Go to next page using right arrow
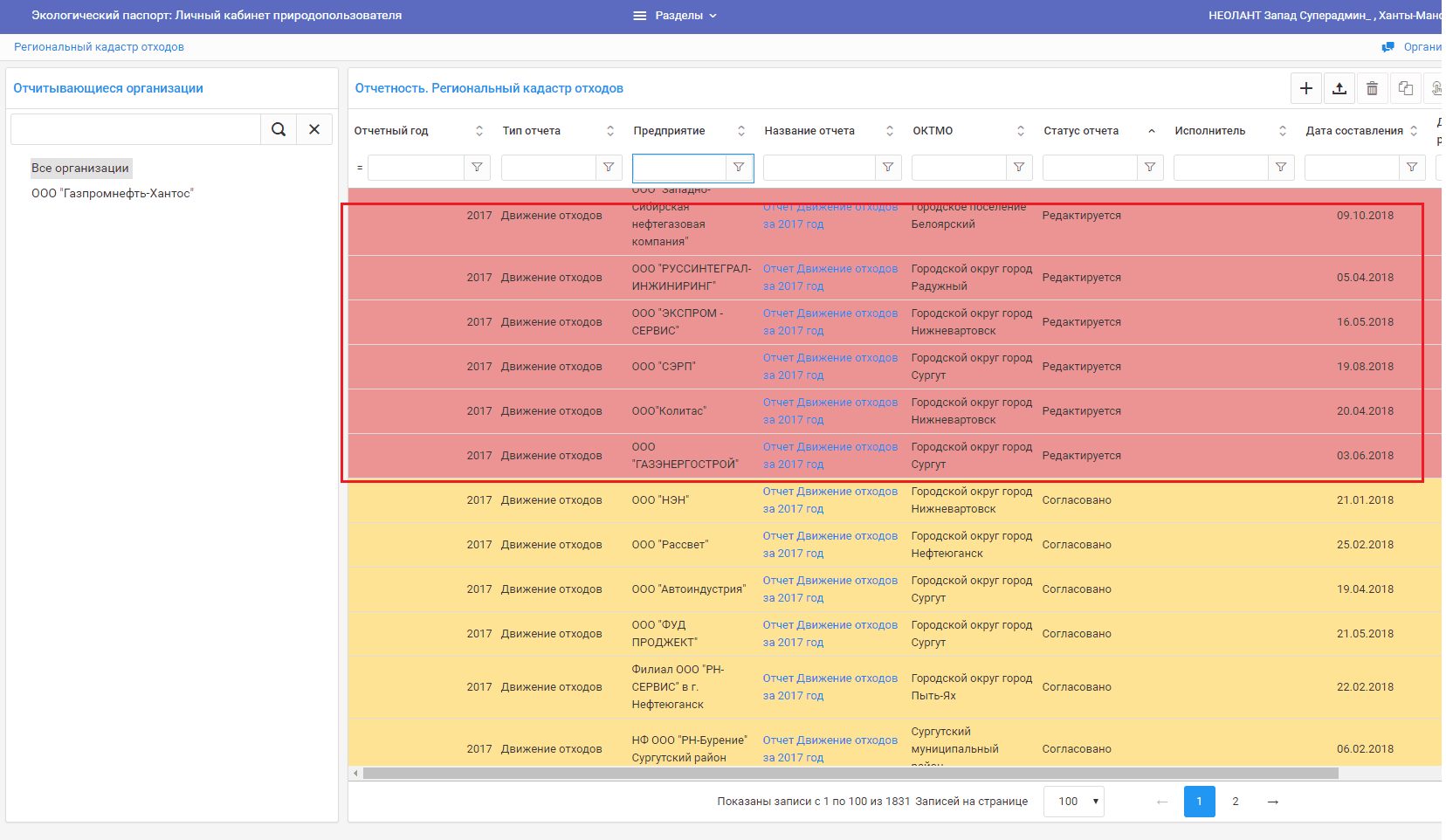Image resolution: width=1446 pixels, height=840 pixels. pos(1272,802)
